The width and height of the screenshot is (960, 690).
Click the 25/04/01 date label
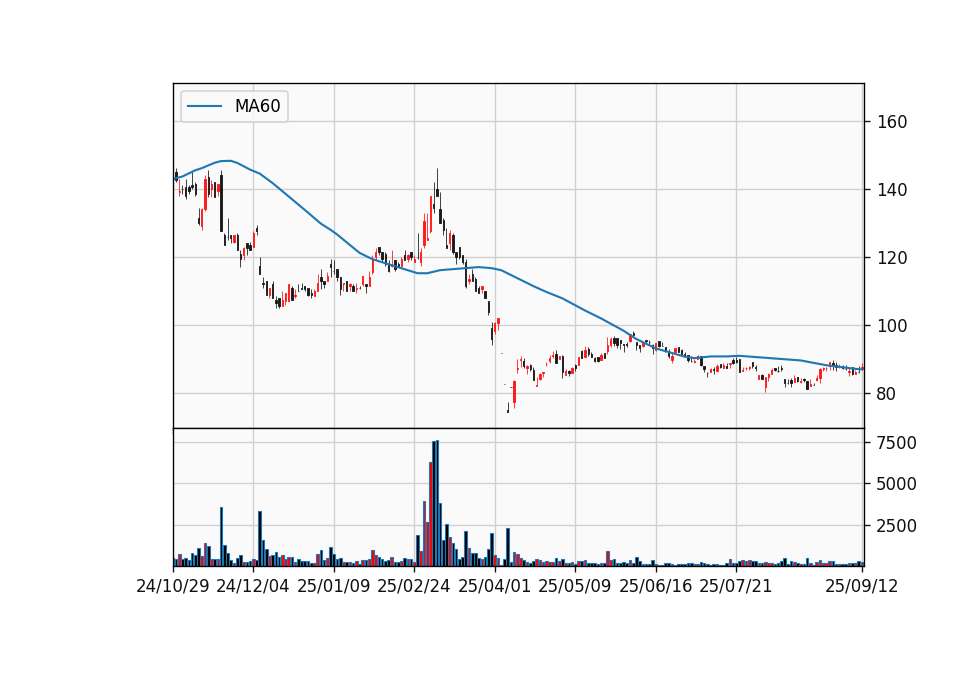tap(495, 586)
